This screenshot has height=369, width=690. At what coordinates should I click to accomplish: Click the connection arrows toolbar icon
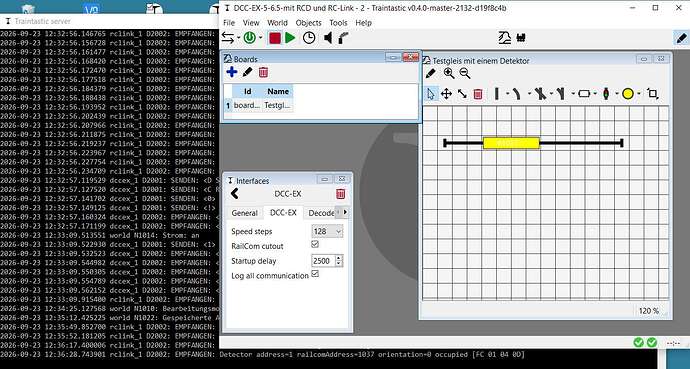228,38
